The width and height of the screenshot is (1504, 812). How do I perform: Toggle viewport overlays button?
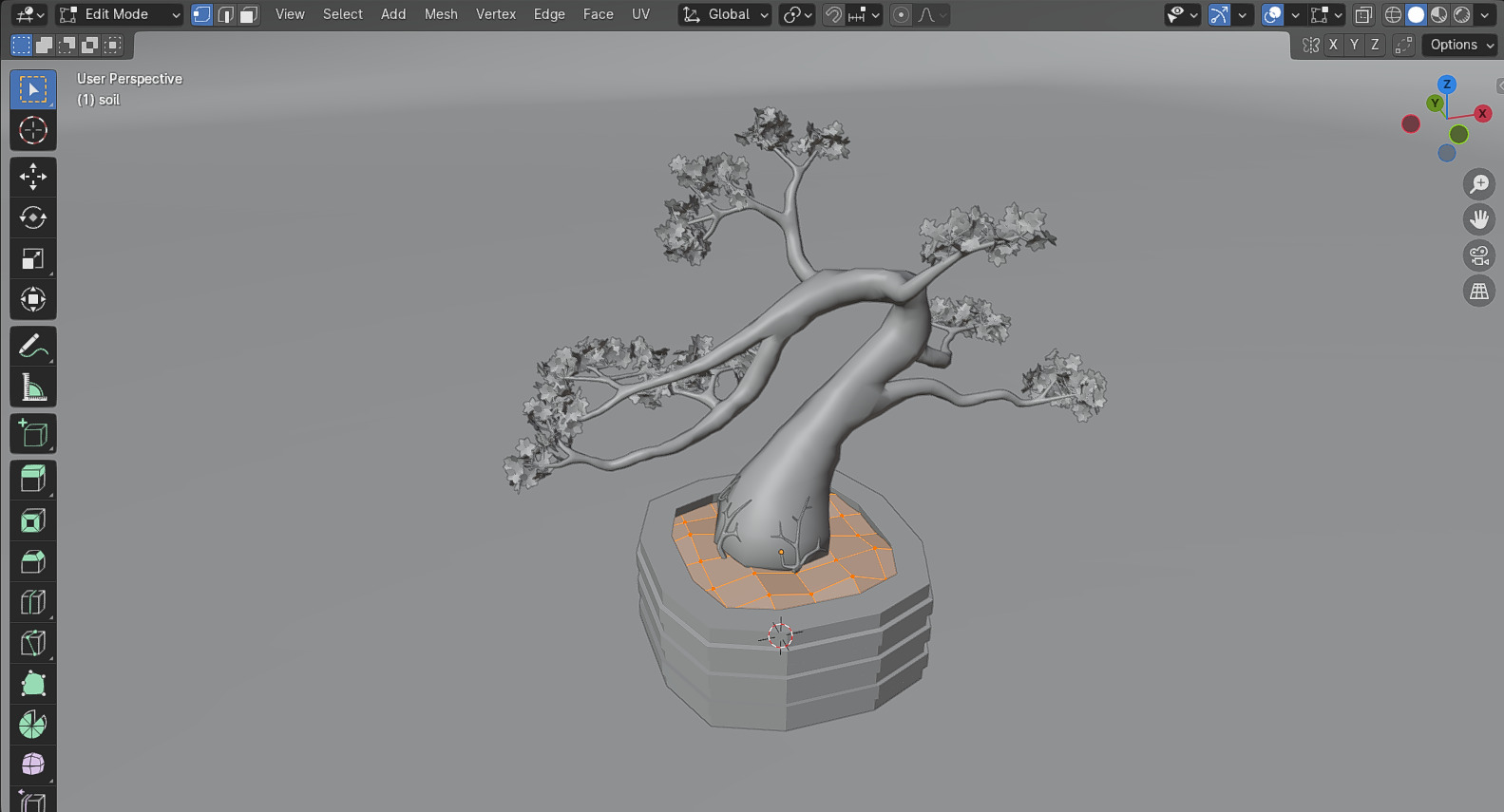[x=1273, y=14]
